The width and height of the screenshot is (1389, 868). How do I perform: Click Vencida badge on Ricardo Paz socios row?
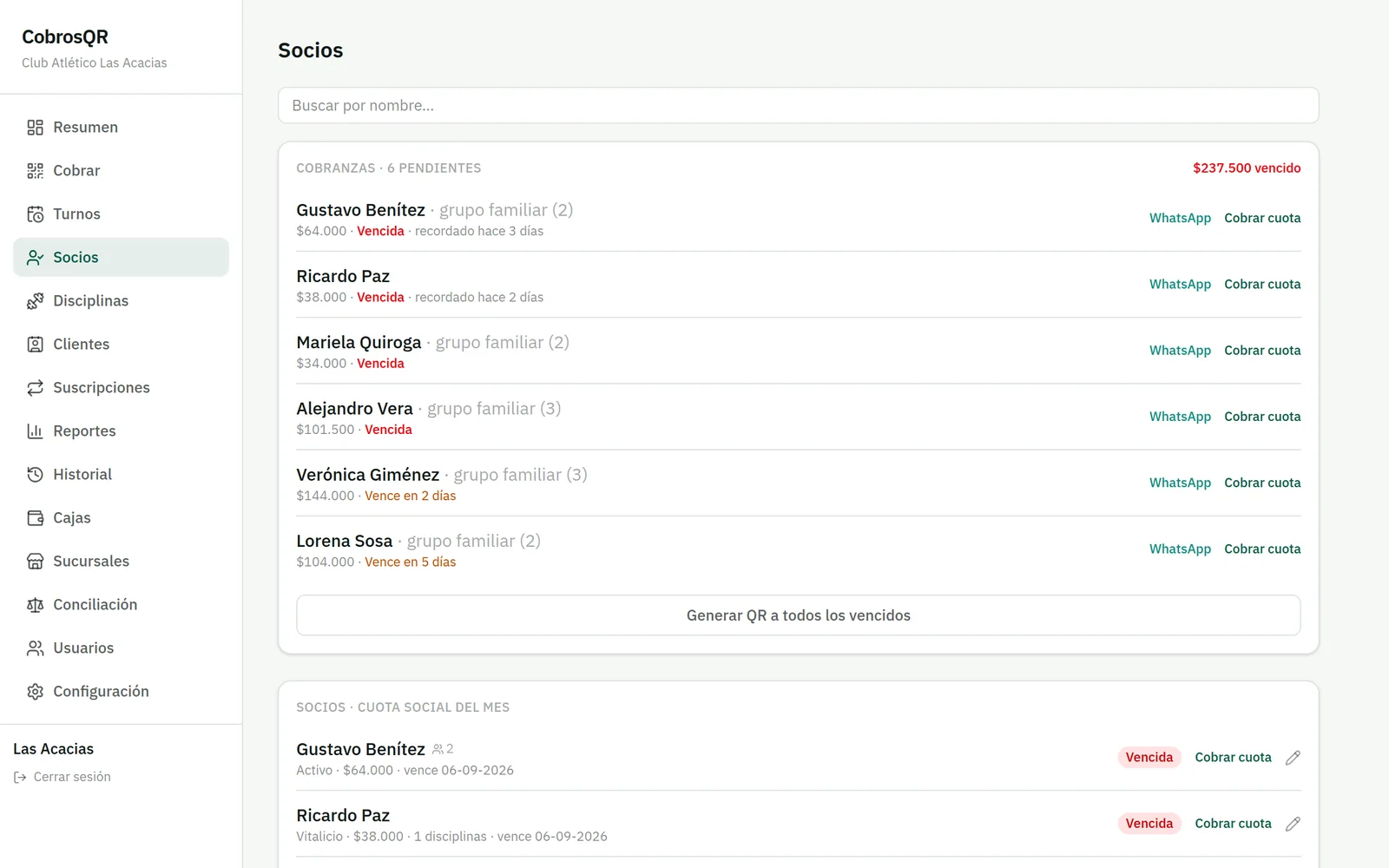(1149, 824)
